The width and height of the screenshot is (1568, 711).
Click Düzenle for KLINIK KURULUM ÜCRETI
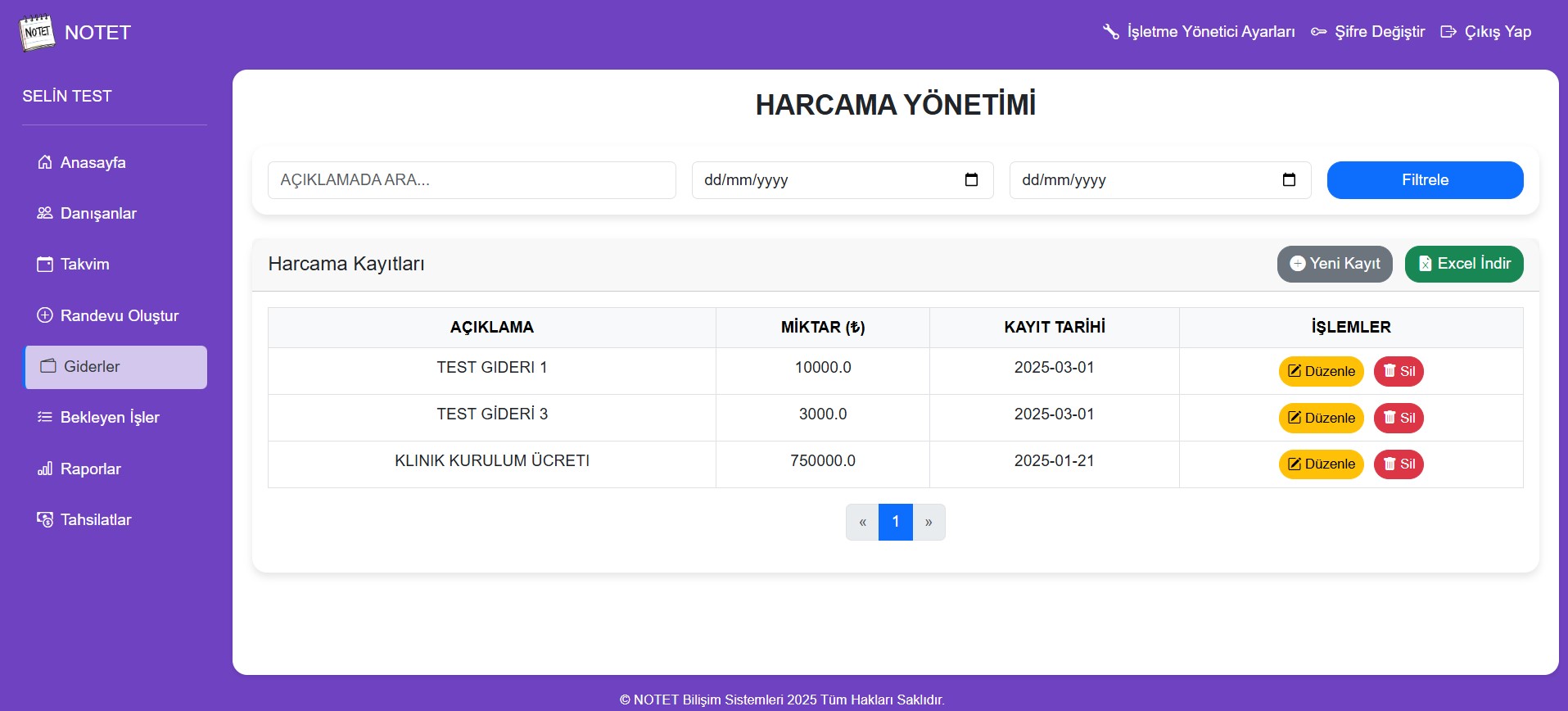(x=1322, y=464)
